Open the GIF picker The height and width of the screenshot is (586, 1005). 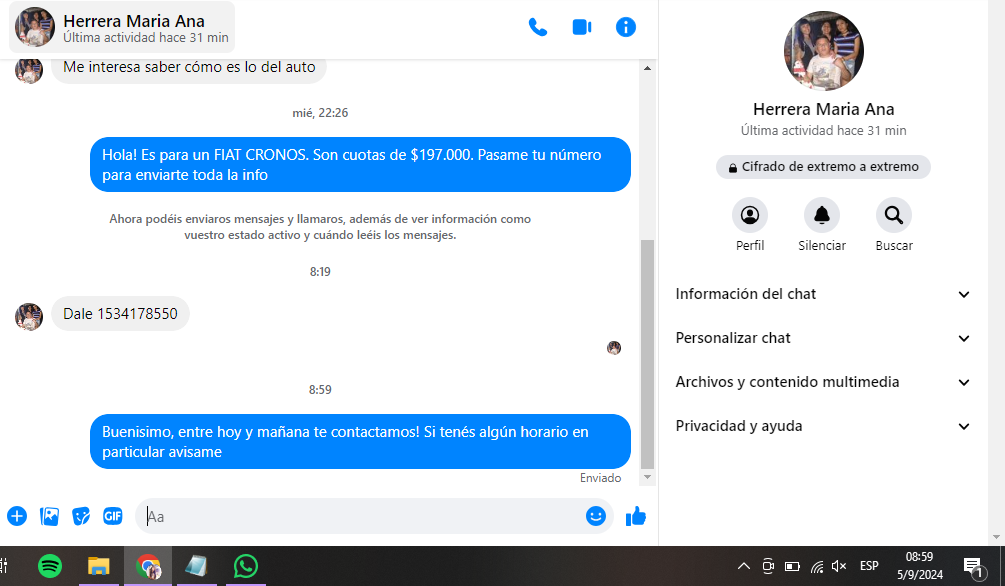113,516
